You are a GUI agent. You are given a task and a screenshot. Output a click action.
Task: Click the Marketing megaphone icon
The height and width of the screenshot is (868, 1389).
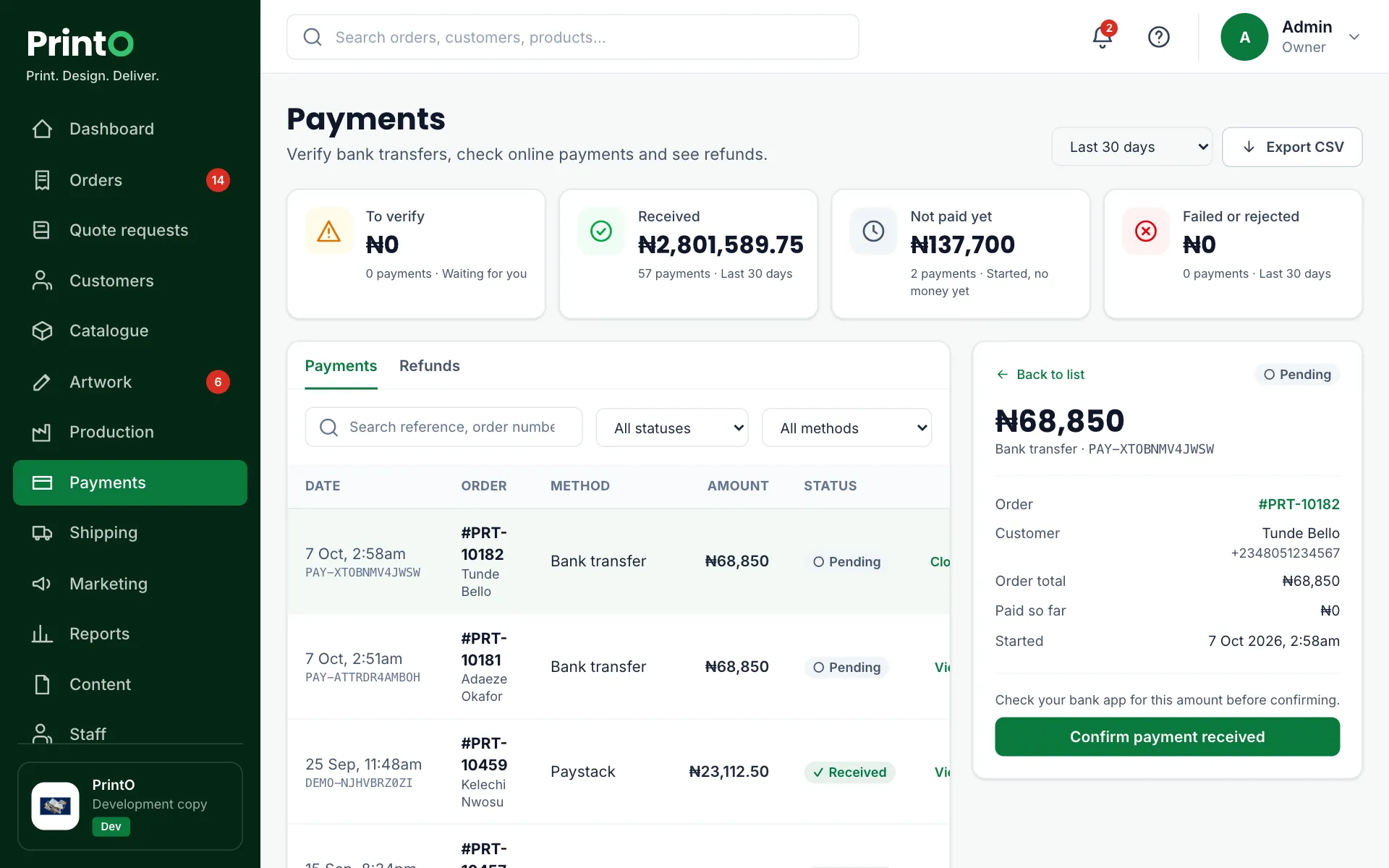tap(42, 584)
